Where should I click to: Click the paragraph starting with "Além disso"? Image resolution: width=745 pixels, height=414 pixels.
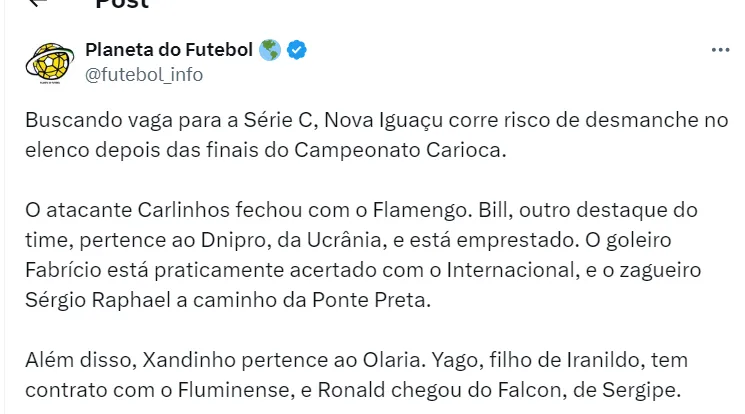(370, 372)
